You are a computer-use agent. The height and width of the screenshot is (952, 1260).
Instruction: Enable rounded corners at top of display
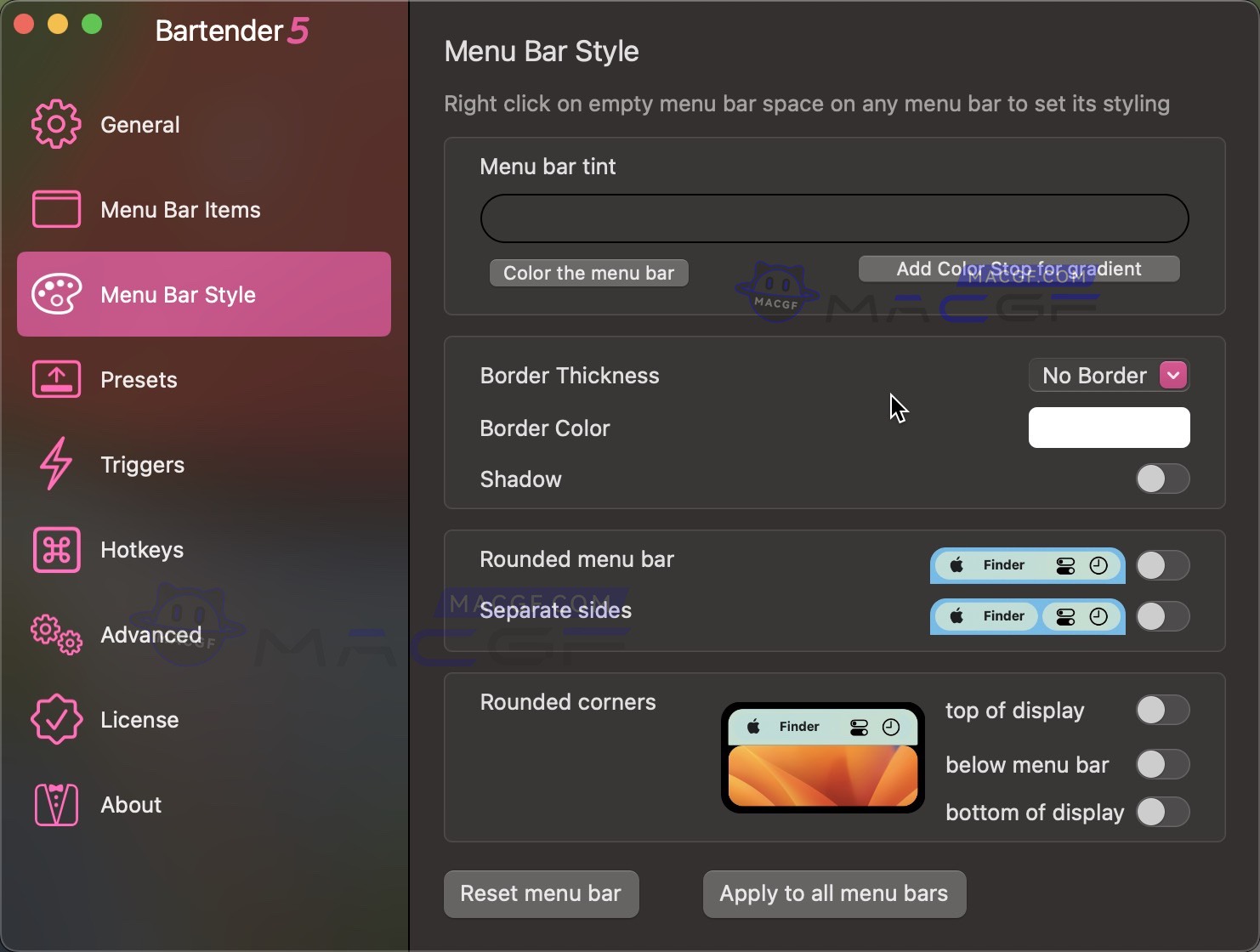click(x=1162, y=710)
